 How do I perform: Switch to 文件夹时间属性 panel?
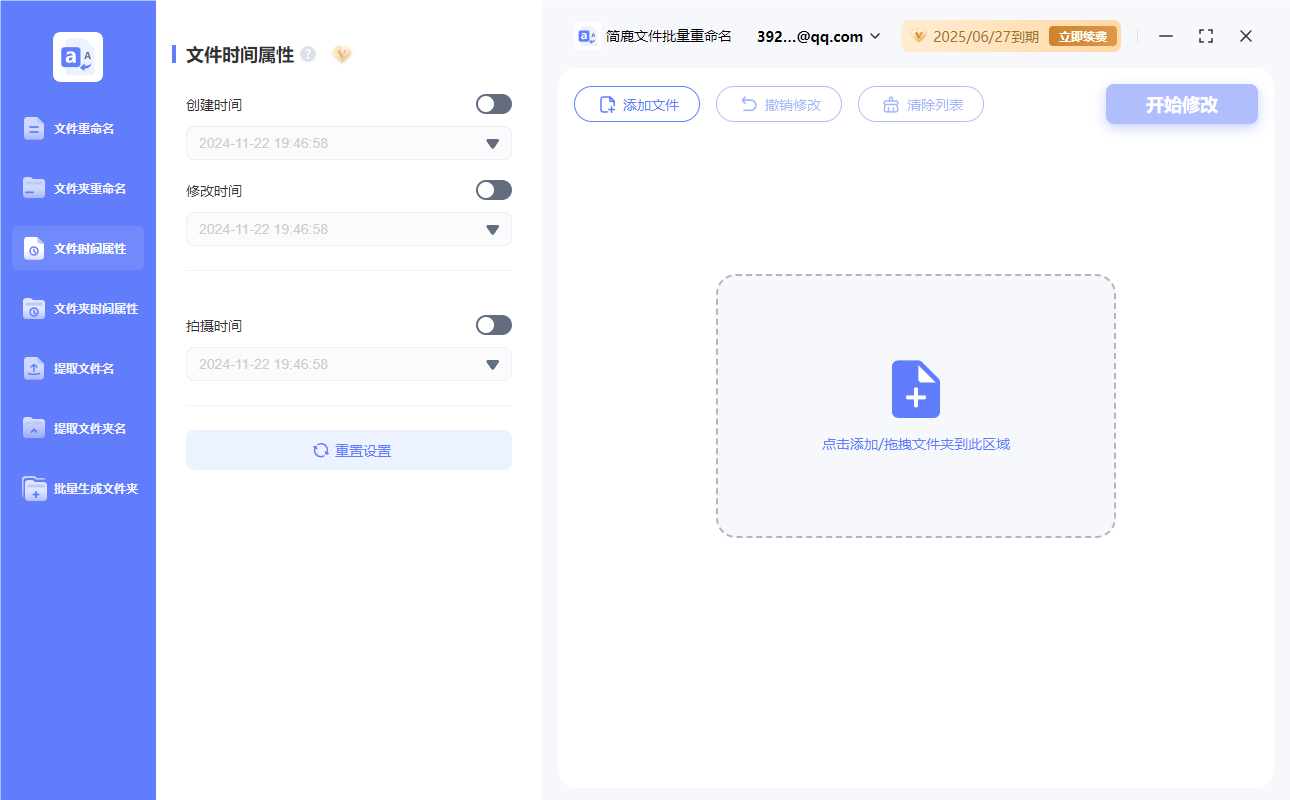point(77,308)
